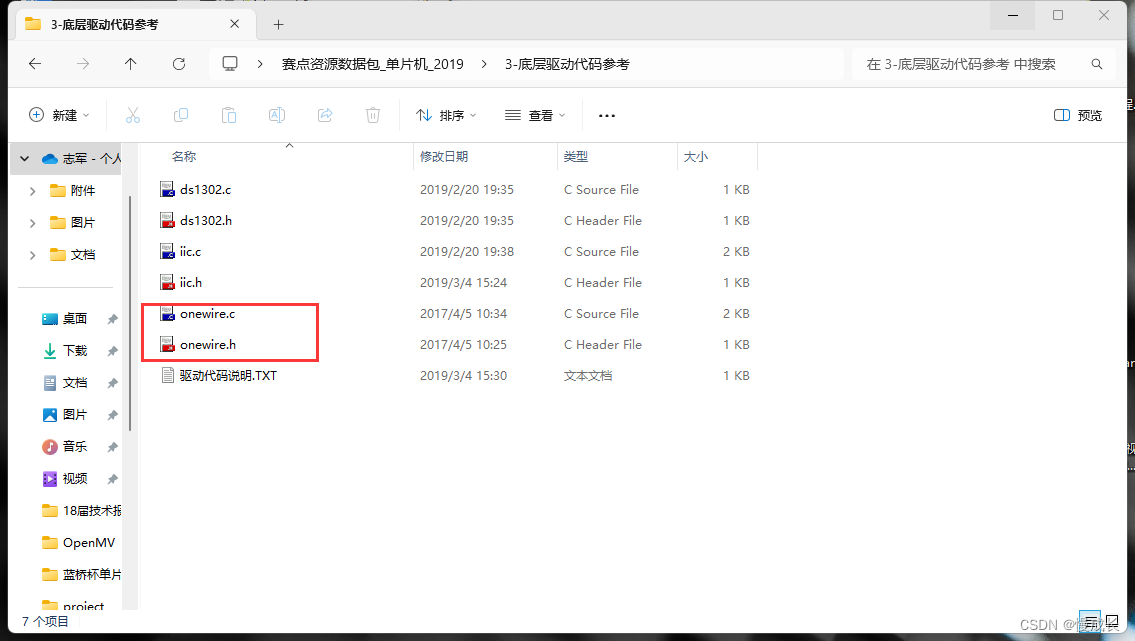Expand breadcrumb chevron after This PC icon
Image resolution: width=1135 pixels, height=641 pixels.
pos(260,64)
